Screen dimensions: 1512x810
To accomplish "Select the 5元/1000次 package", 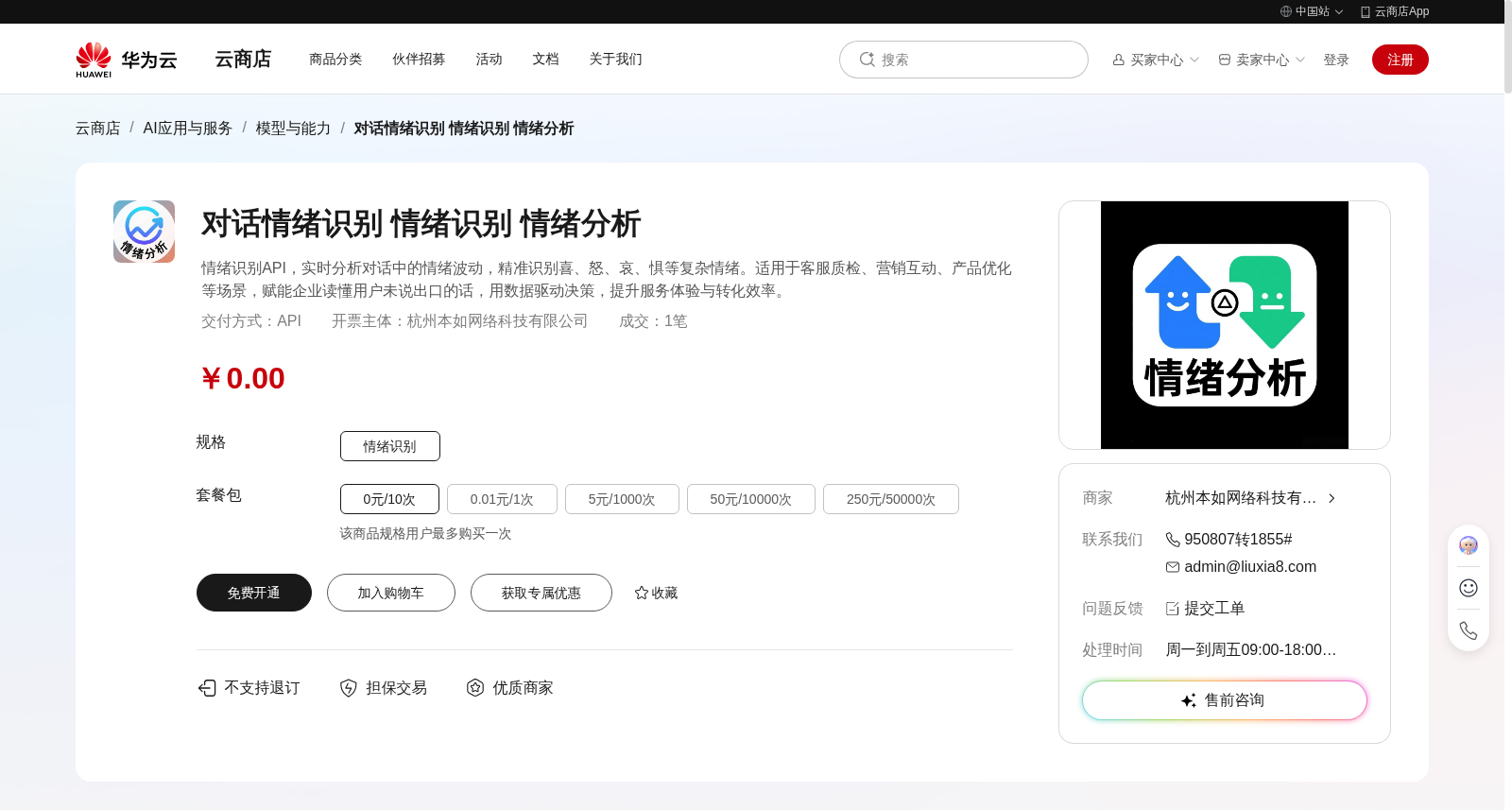I will coord(622,499).
